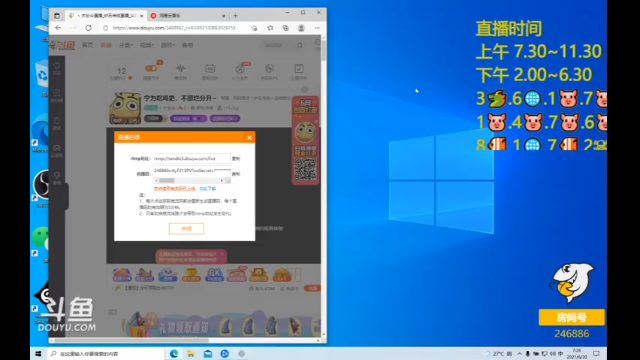Click the streamer avatar cartoon image
Image resolution: width=640 pixels, height=360 pixels.
(125, 108)
